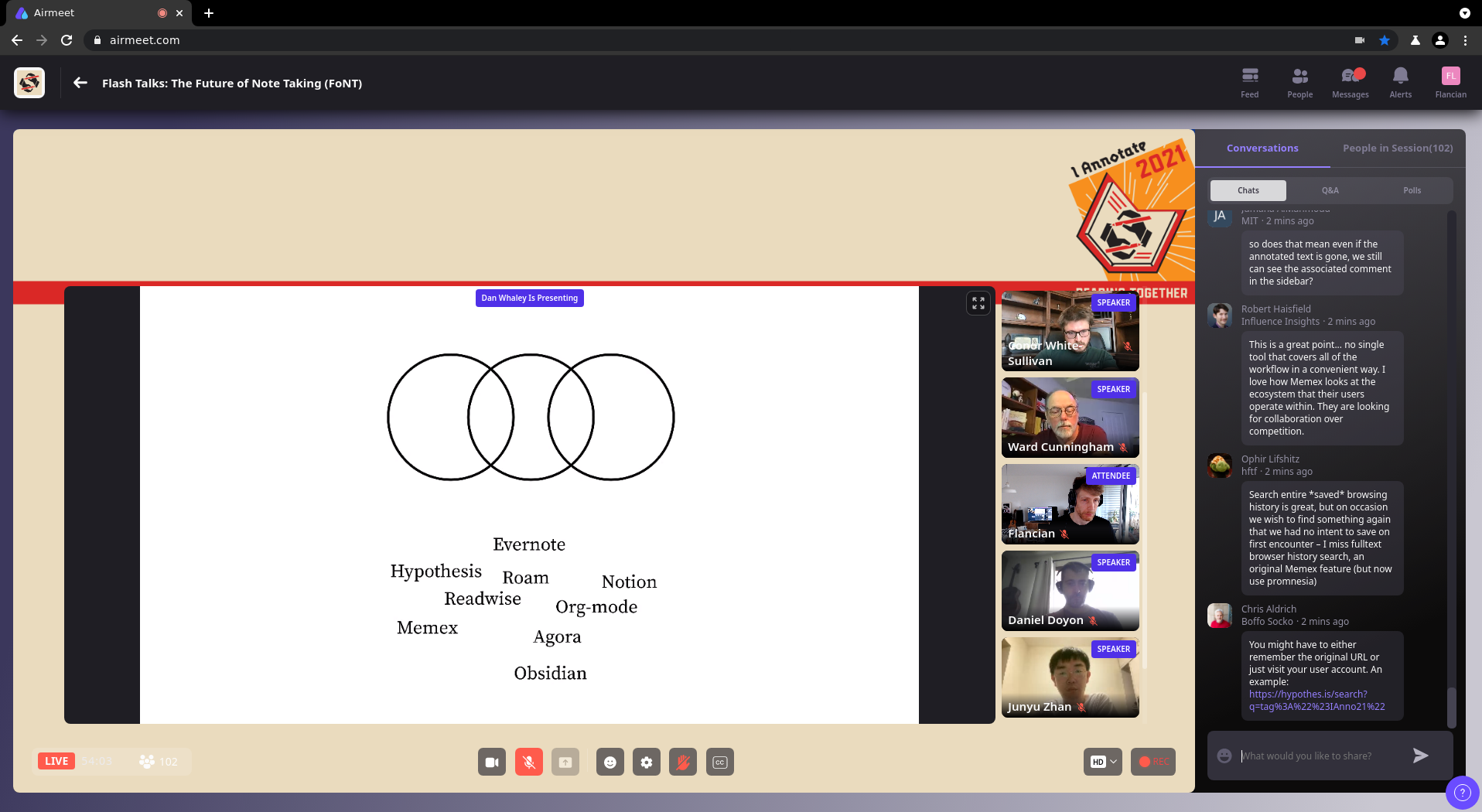Open a new browser tab
Viewport: 1482px width, 812px height.
point(209,13)
